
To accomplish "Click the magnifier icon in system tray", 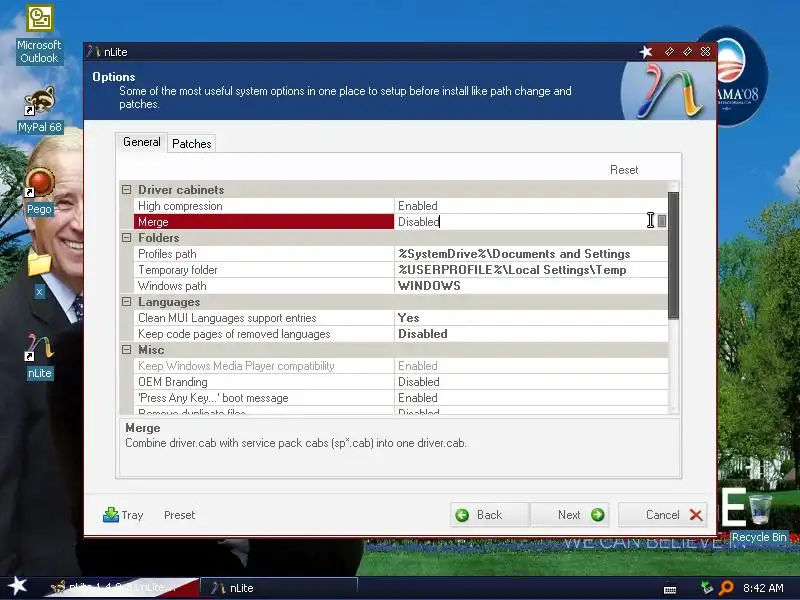I will pos(726,588).
